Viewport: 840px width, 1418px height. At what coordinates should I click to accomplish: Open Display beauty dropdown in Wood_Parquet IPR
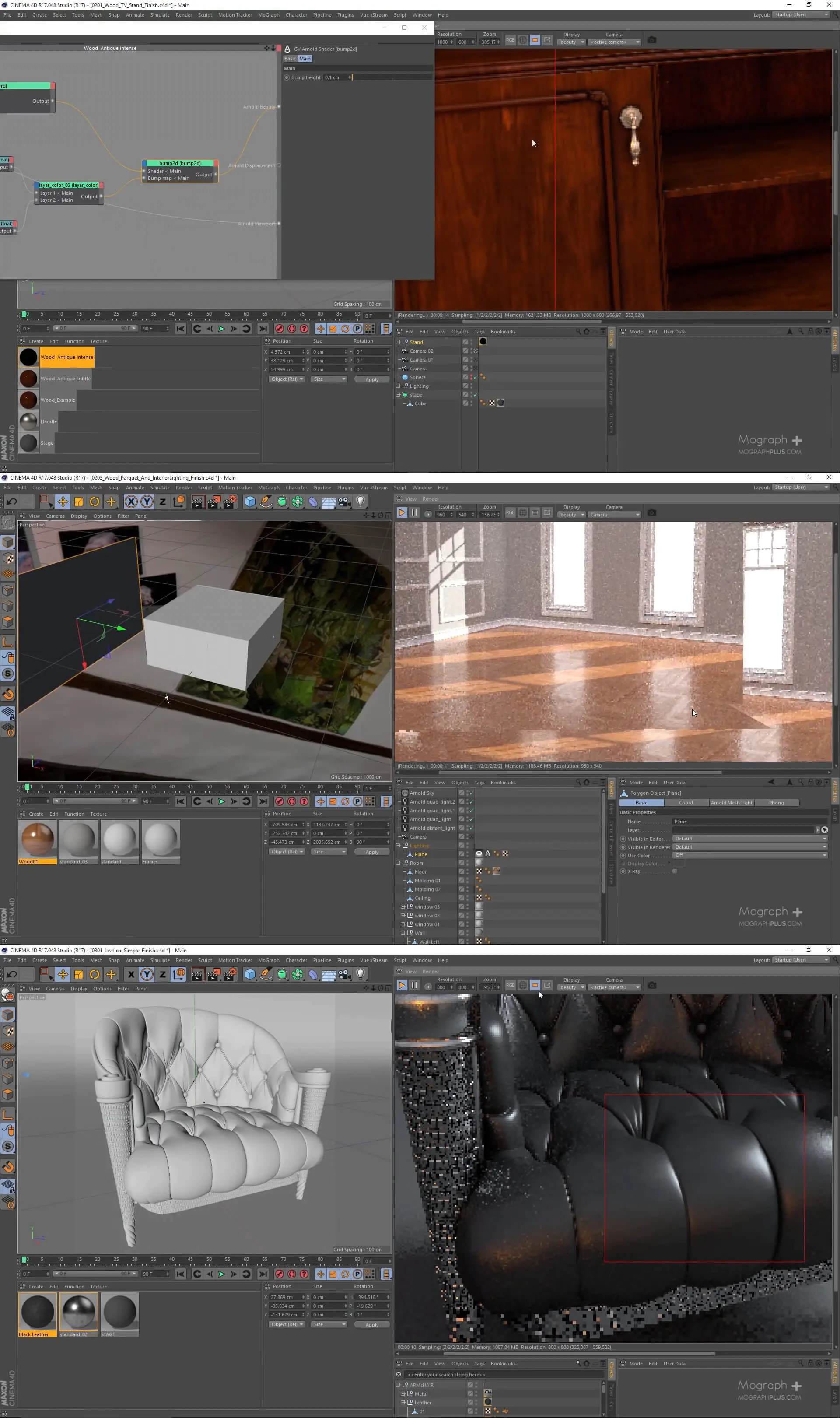(571, 515)
